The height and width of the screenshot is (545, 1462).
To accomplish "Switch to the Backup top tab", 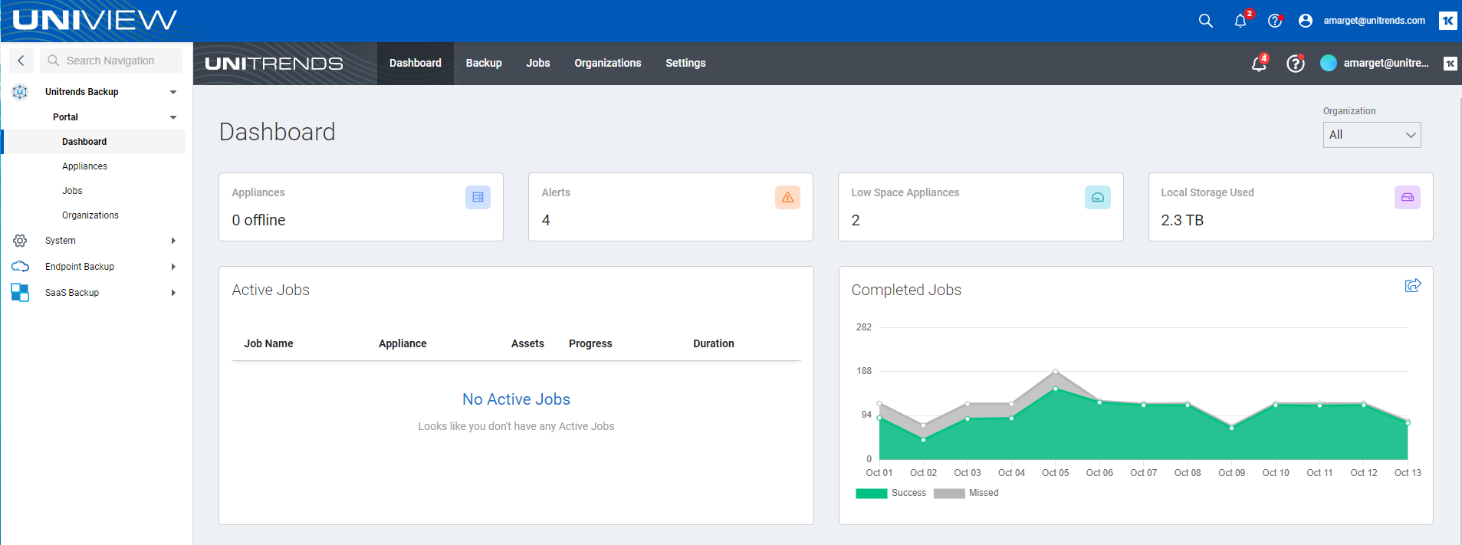I will coord(484,63).
